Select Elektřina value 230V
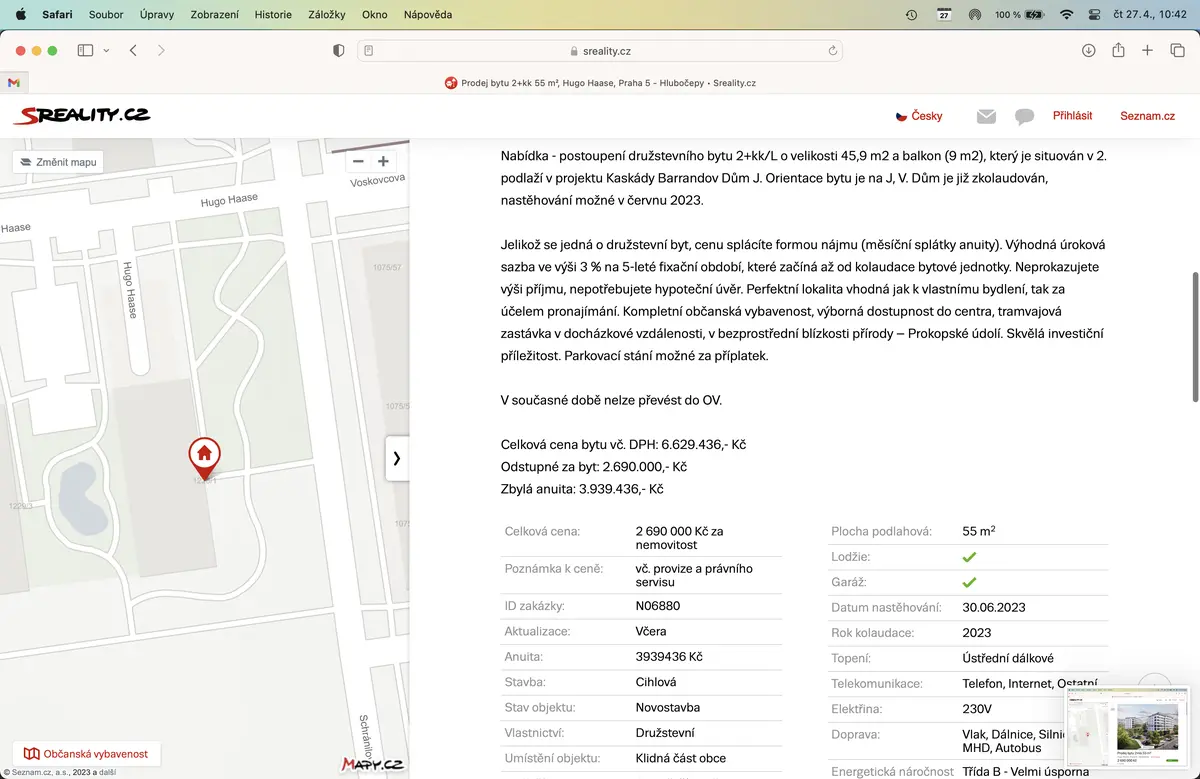This screenshot has height=779, width=1200. (x=977, y=709)
